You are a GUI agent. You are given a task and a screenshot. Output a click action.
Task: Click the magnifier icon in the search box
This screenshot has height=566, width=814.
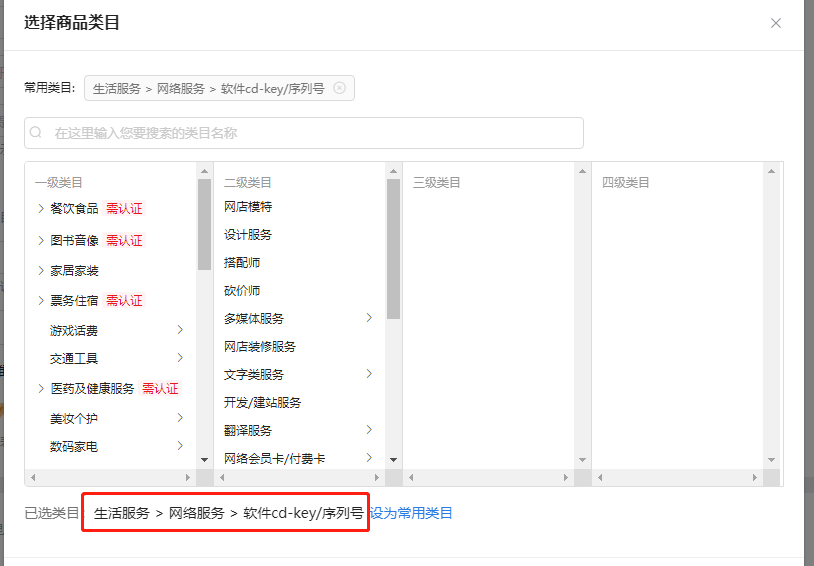(x=36, y=132)
